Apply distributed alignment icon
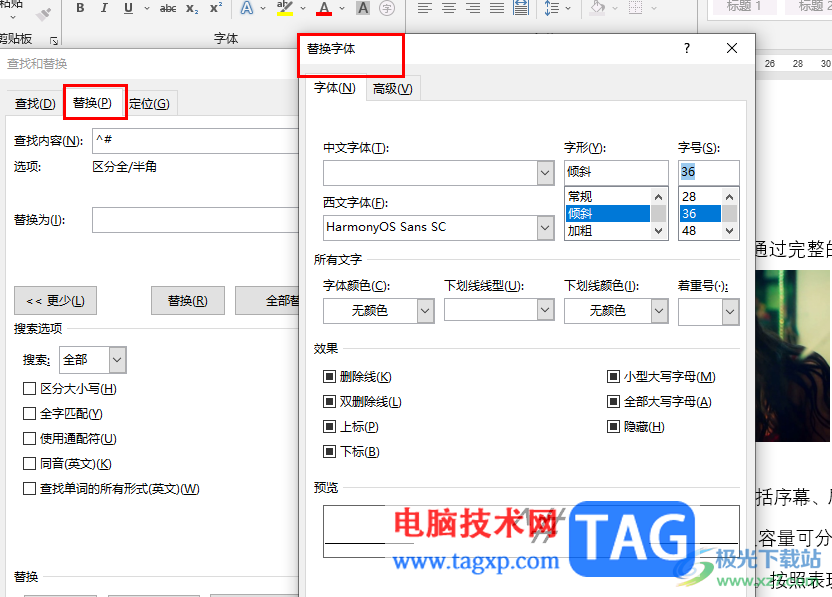Screen dimensions: 832x597 coord(522,8)
